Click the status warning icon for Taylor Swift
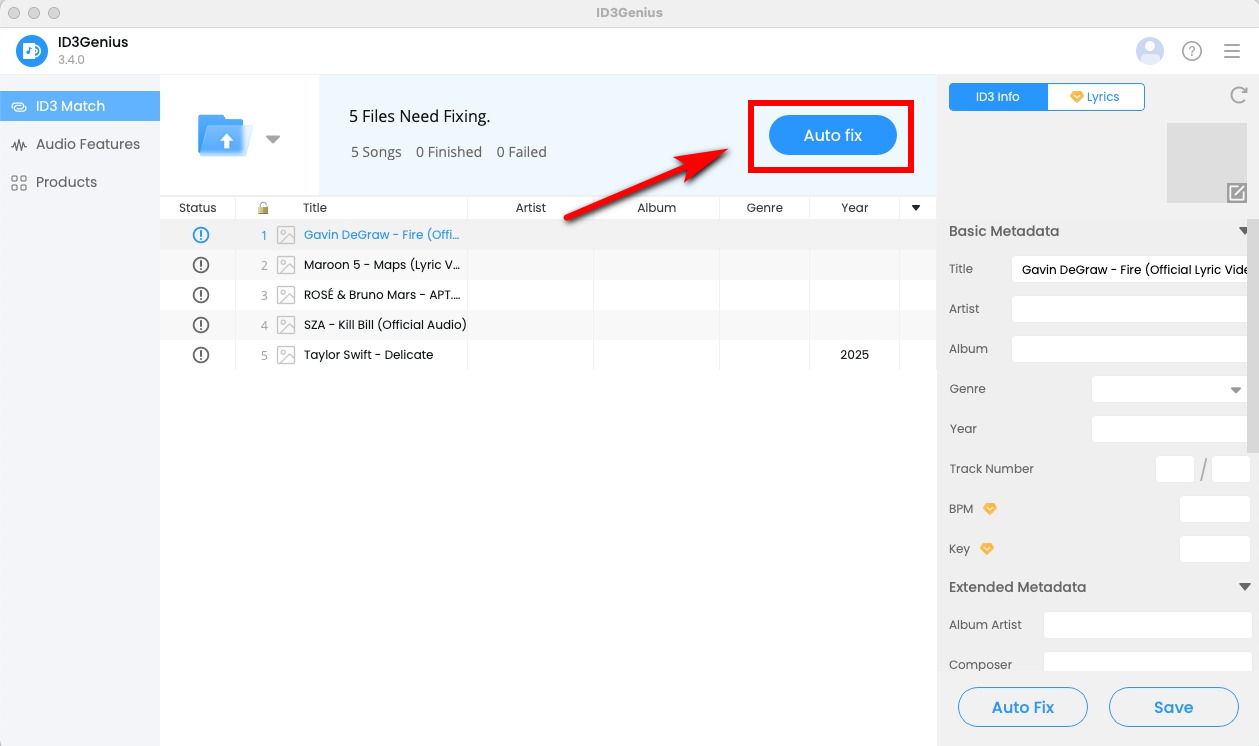Viewport: 1259px width, 746px height. point(200,355)
